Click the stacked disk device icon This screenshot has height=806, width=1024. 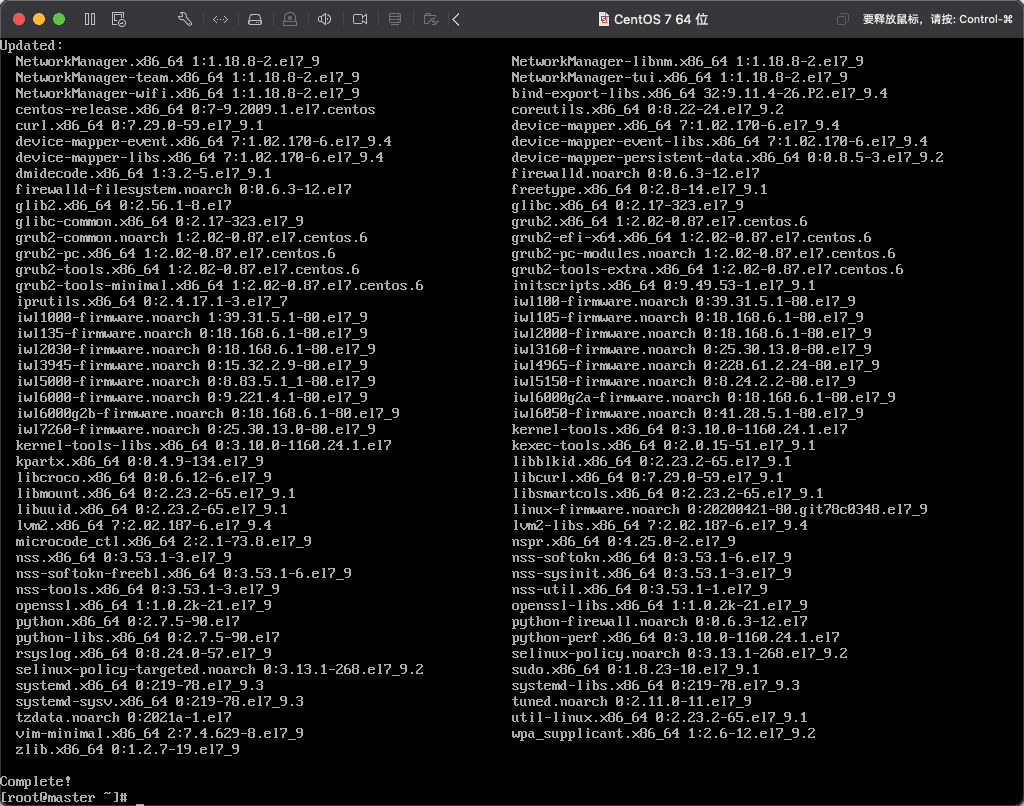coord(395,19)
